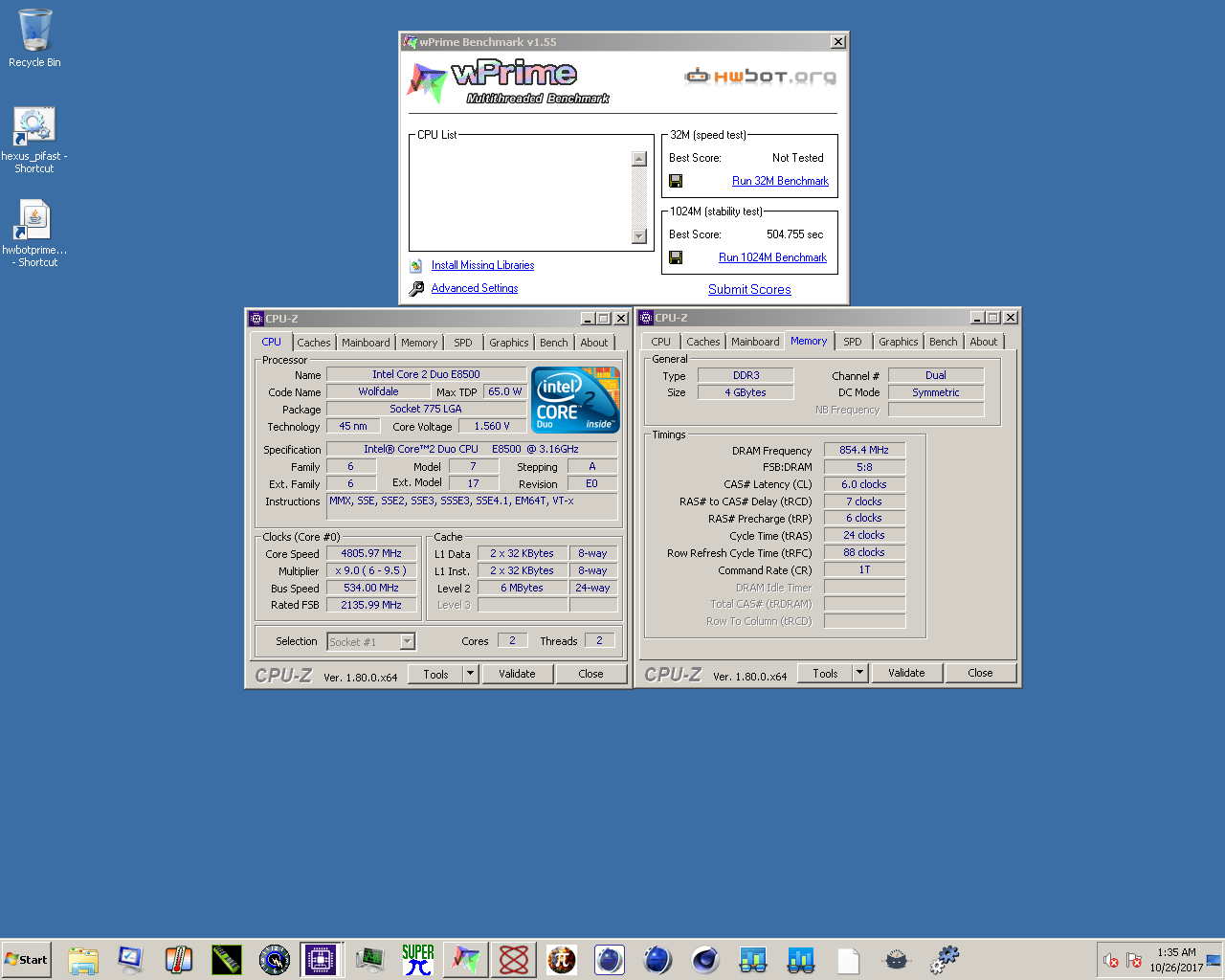1225x980 pixels.
Task: Click the CPU List scroll up arrow
Action: coord(639,159)
